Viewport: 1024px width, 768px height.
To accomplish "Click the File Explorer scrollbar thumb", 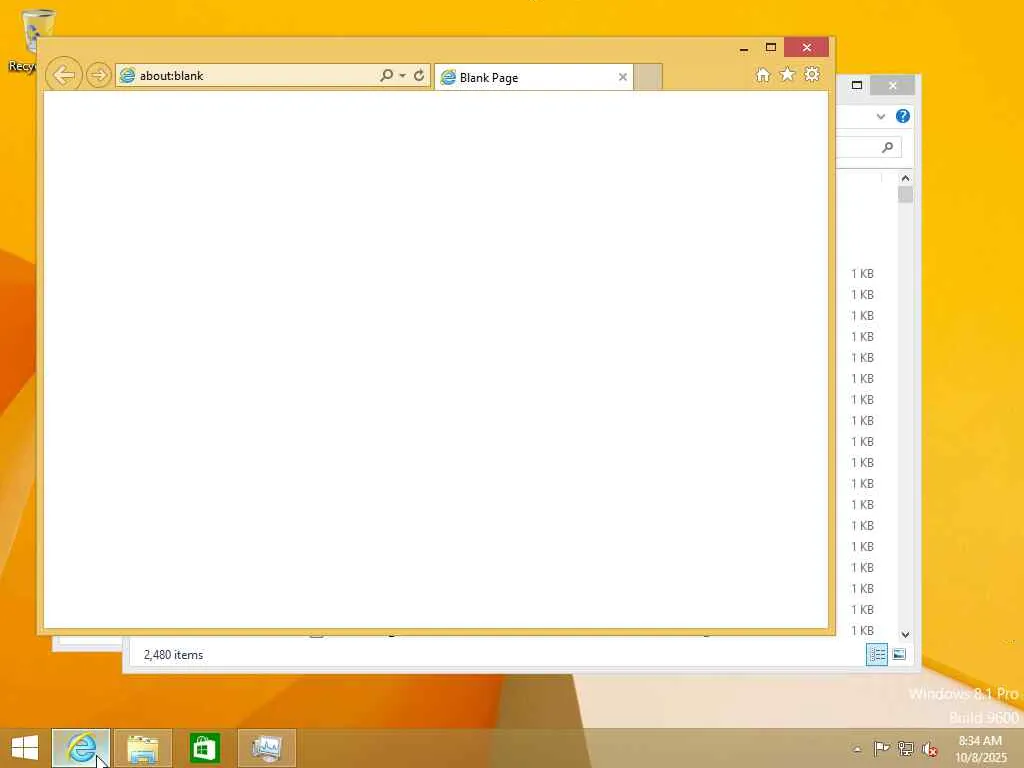I will [905, 195].
